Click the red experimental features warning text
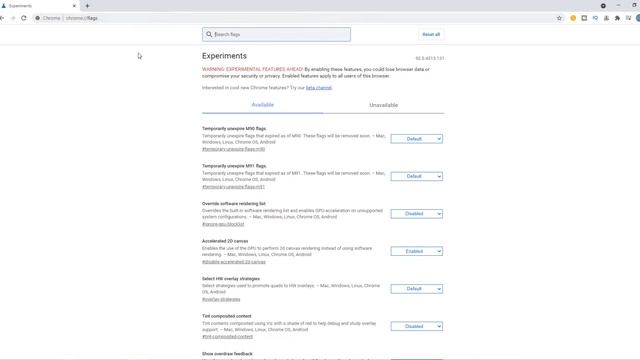640x360 pixels. click(252, 69)
